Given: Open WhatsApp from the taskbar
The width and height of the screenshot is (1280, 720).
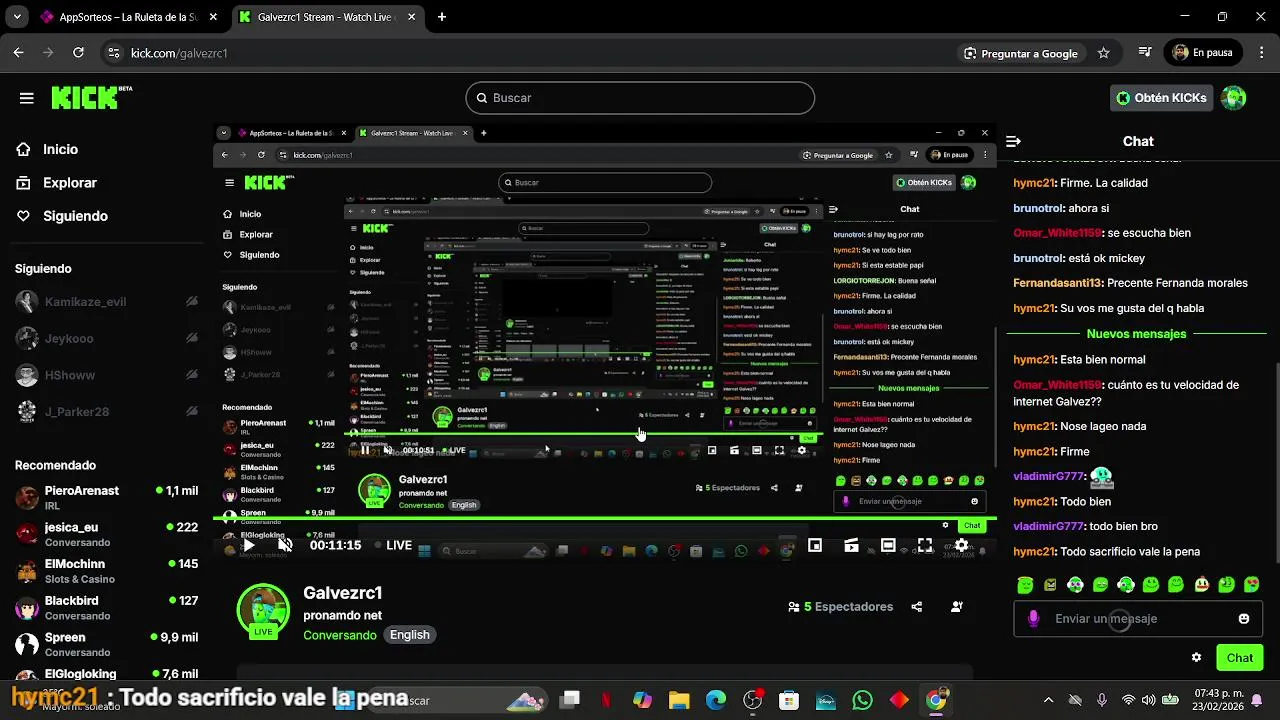Looking at the screenshot, I should coord(862,701).
